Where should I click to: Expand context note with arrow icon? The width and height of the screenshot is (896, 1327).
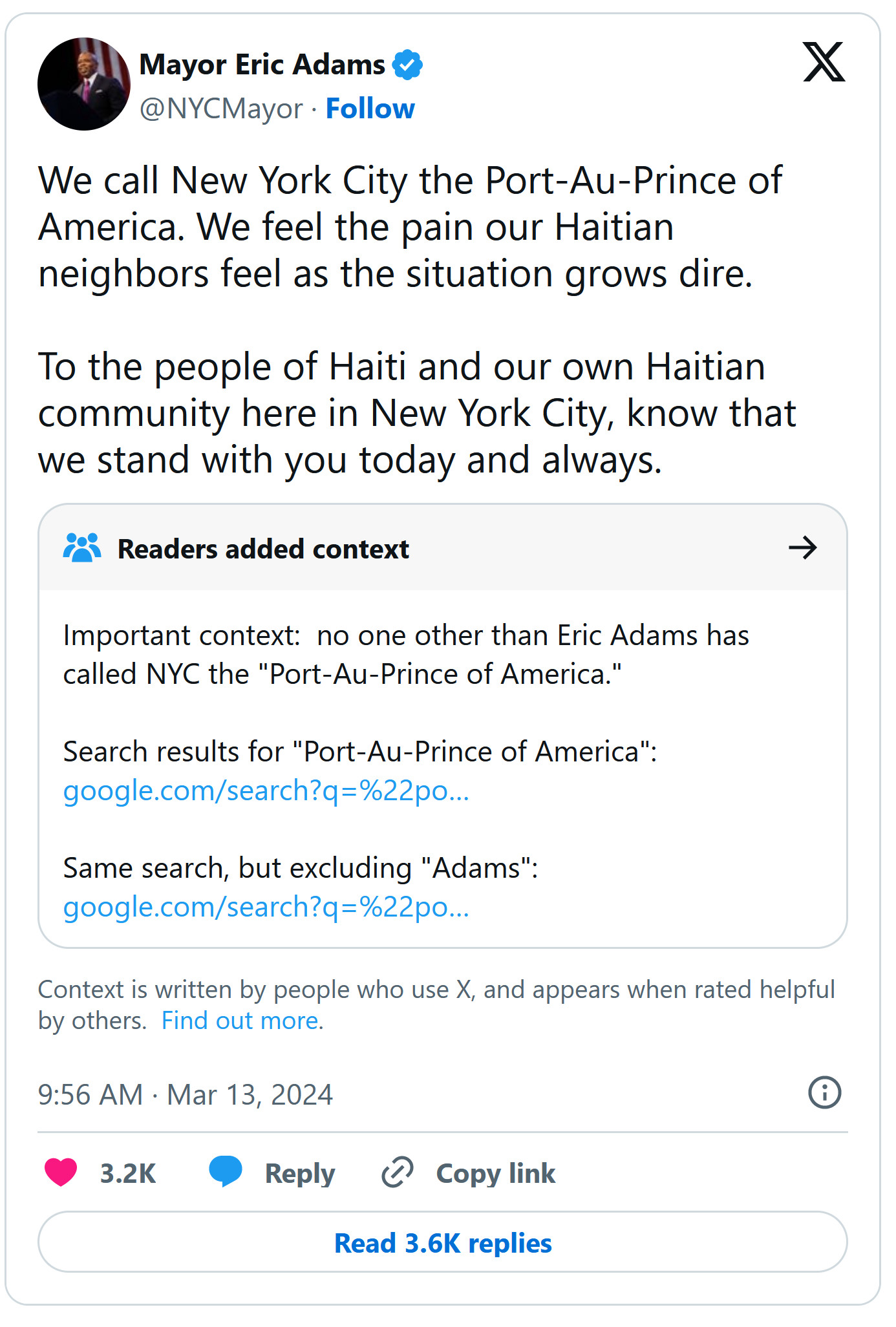802,548
